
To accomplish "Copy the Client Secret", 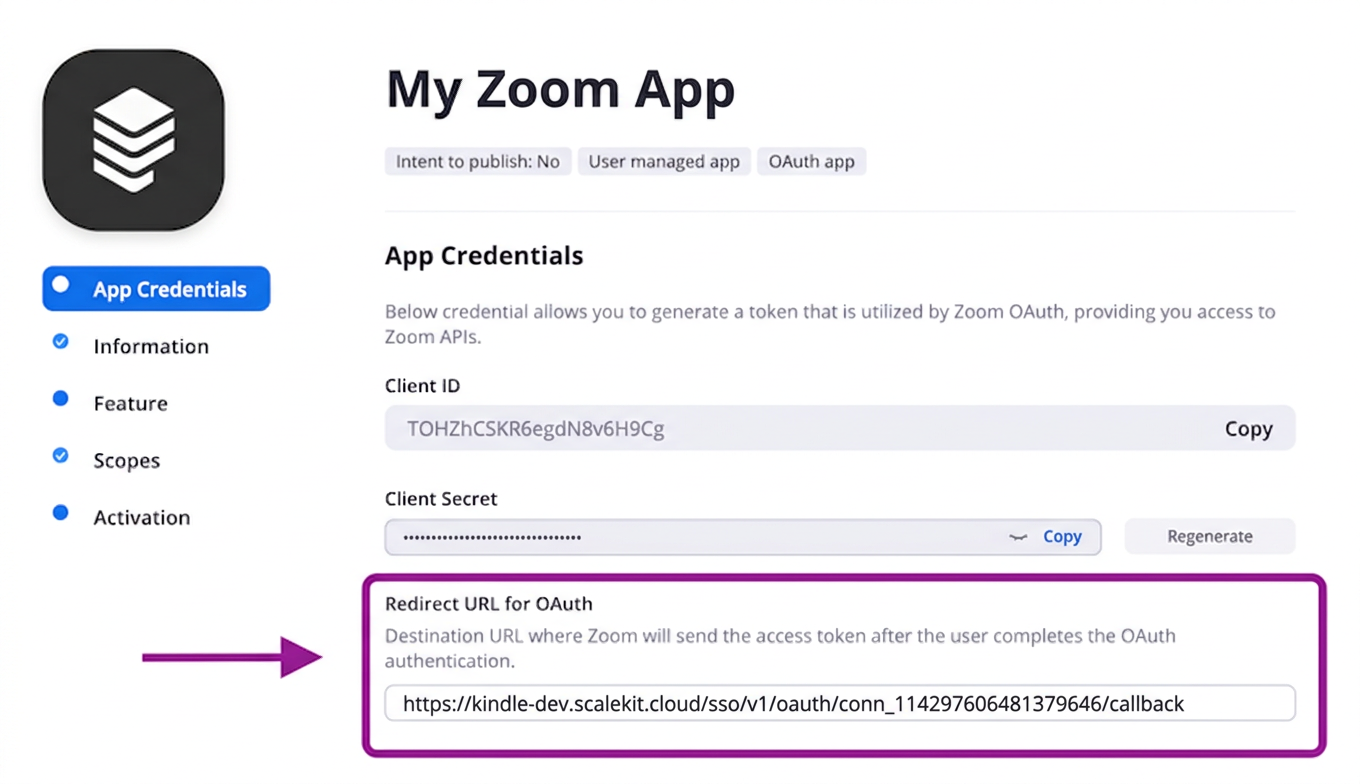I will coord(1062,536).
